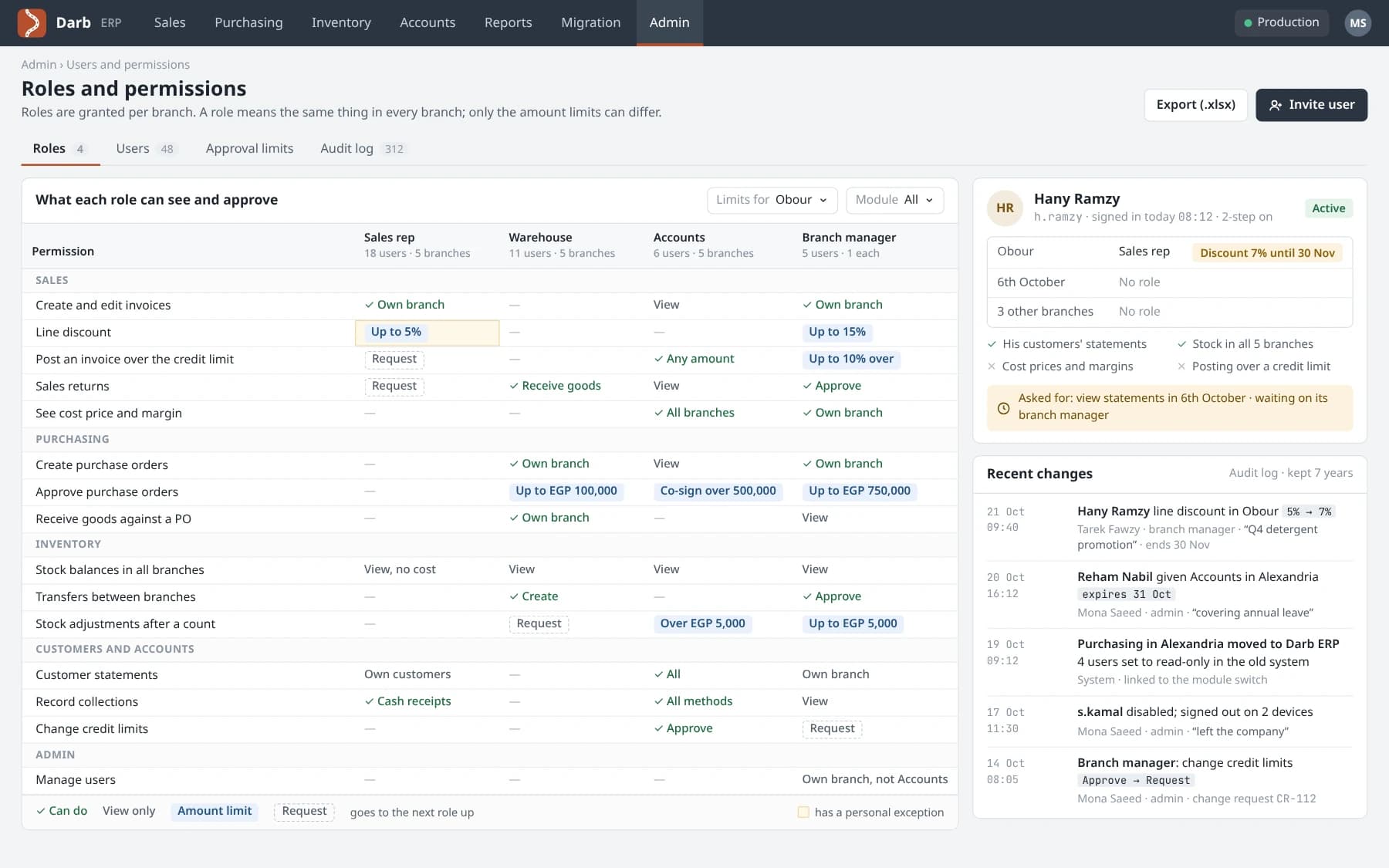This screenshot has height=868, width=1389.
Task: Click the personal exception legend swatch
Action: point(803,812)
